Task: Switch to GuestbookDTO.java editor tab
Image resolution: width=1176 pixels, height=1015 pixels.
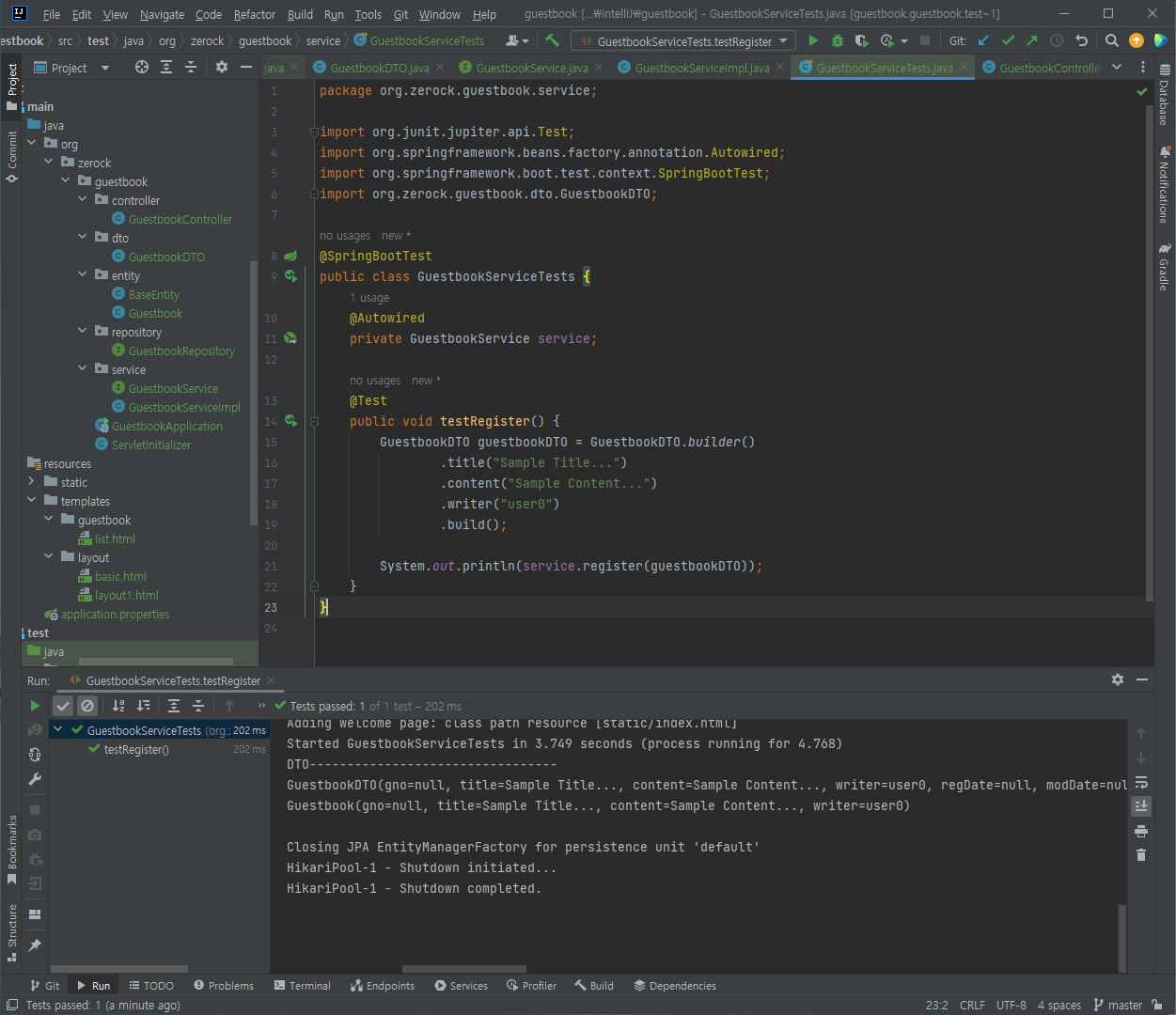Action: 379,68
